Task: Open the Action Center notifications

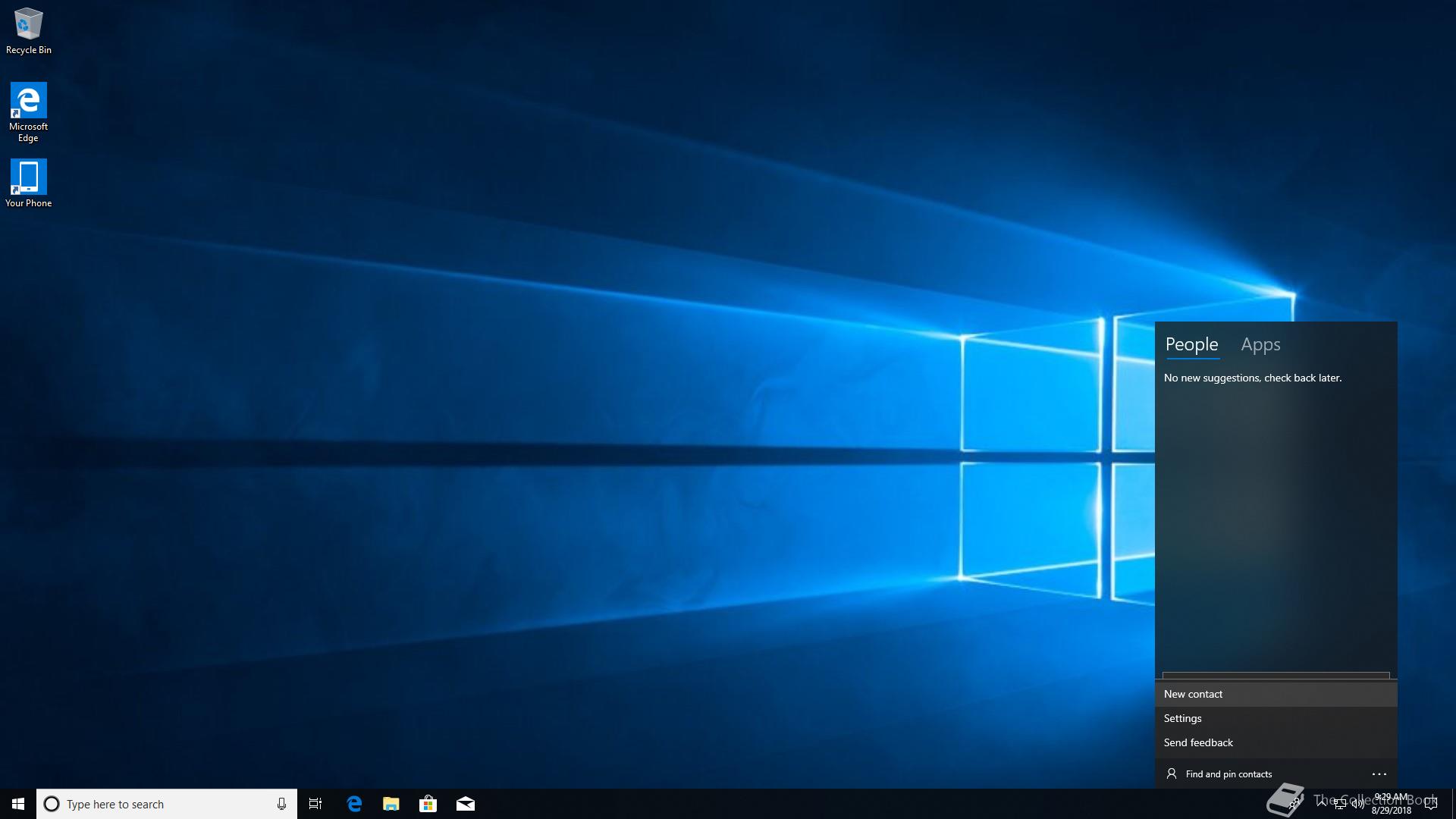Action: (x=1431, y=805)
